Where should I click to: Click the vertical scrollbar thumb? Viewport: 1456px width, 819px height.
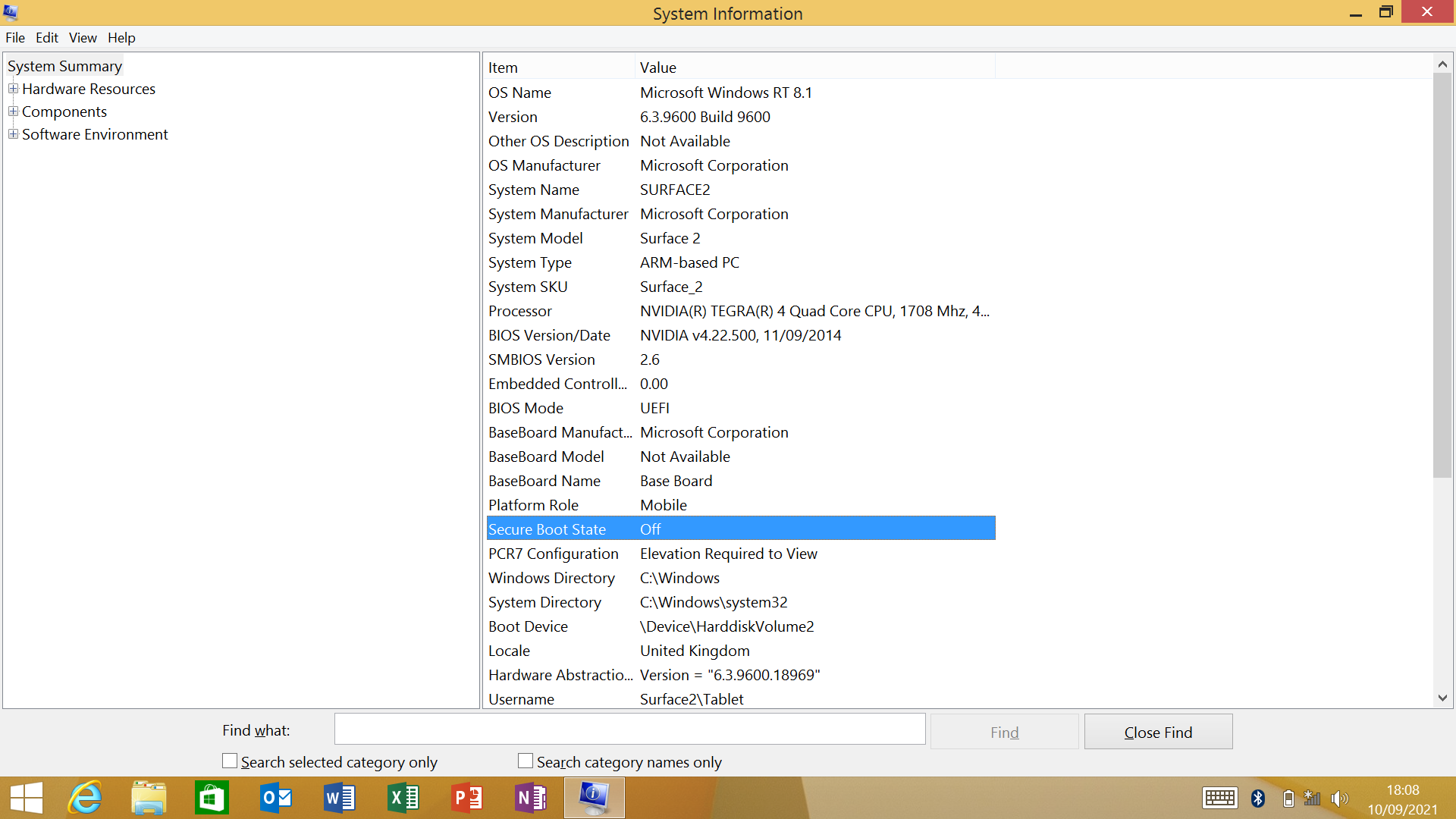tap(1442, 276)
